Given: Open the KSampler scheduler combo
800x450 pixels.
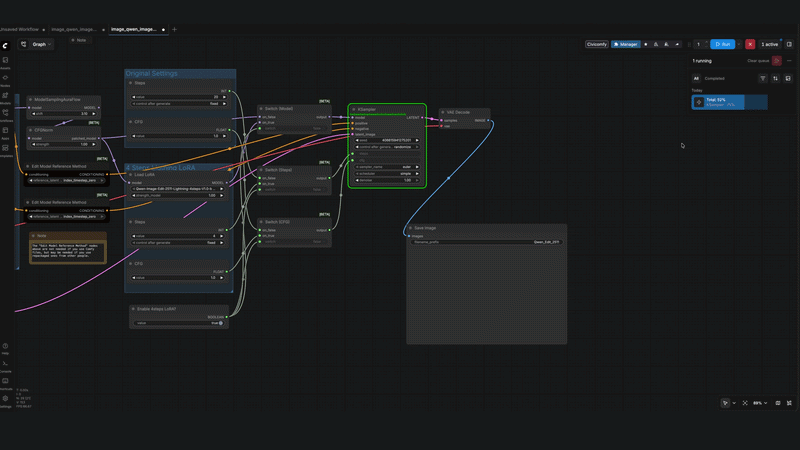Looking at the screenshot, I should [387, 173].
